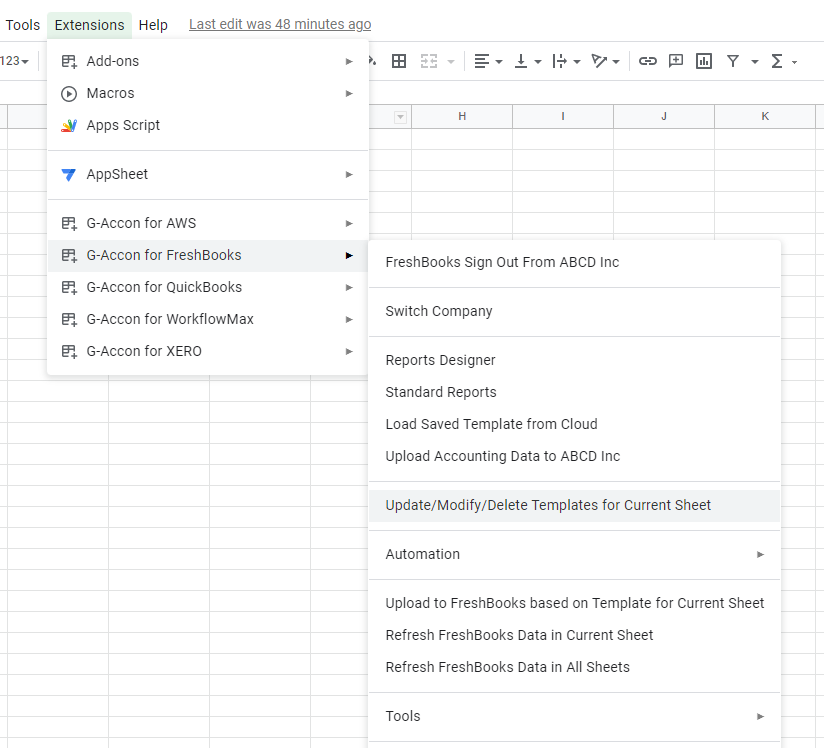The width and height of the screenshot is (824, 748).
Task: Expand G-Accon for QuickBooks submenu
Action: [208, 287]
